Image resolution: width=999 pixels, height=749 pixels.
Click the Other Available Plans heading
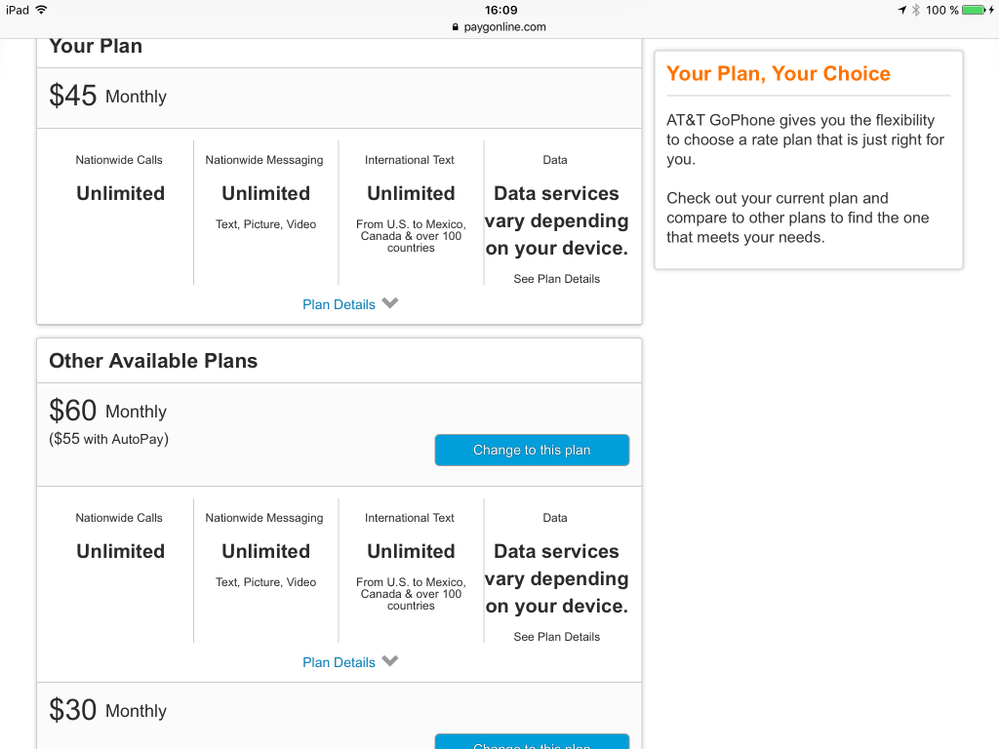(153, 361)
